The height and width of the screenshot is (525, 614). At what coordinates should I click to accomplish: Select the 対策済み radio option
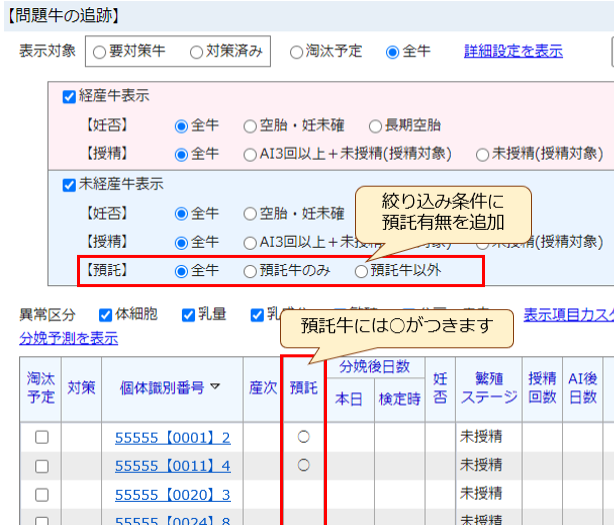click(196, 52)
